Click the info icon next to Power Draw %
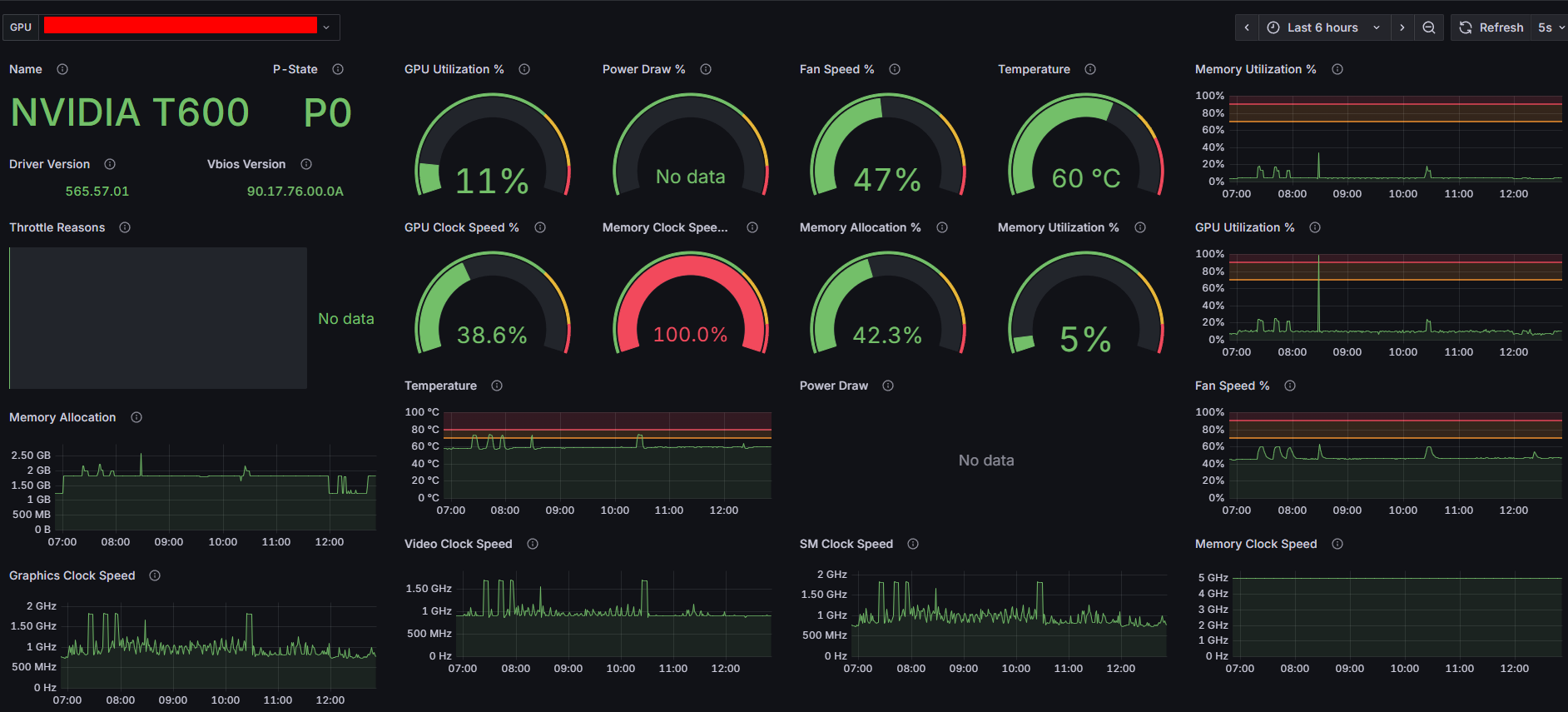 [x=706, y=69]
